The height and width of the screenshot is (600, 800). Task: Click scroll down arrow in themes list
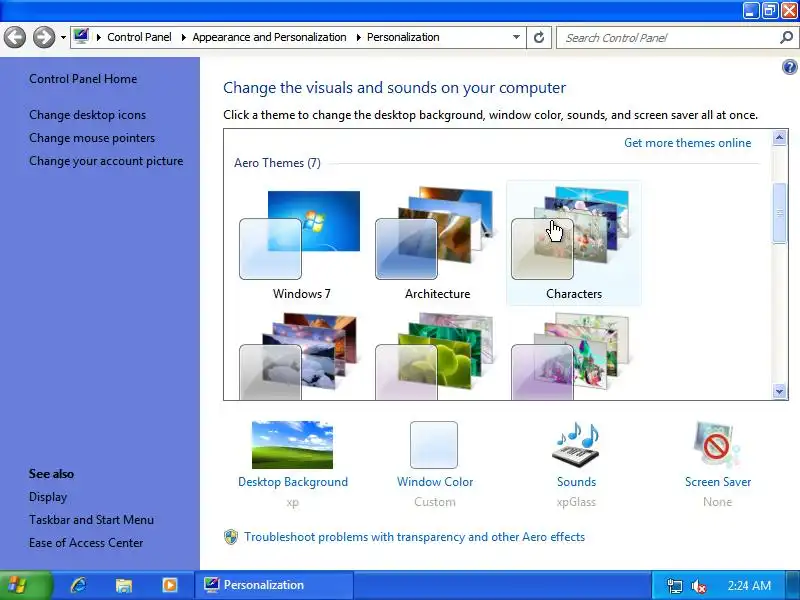pyautogui.click(x=779, y=391)
